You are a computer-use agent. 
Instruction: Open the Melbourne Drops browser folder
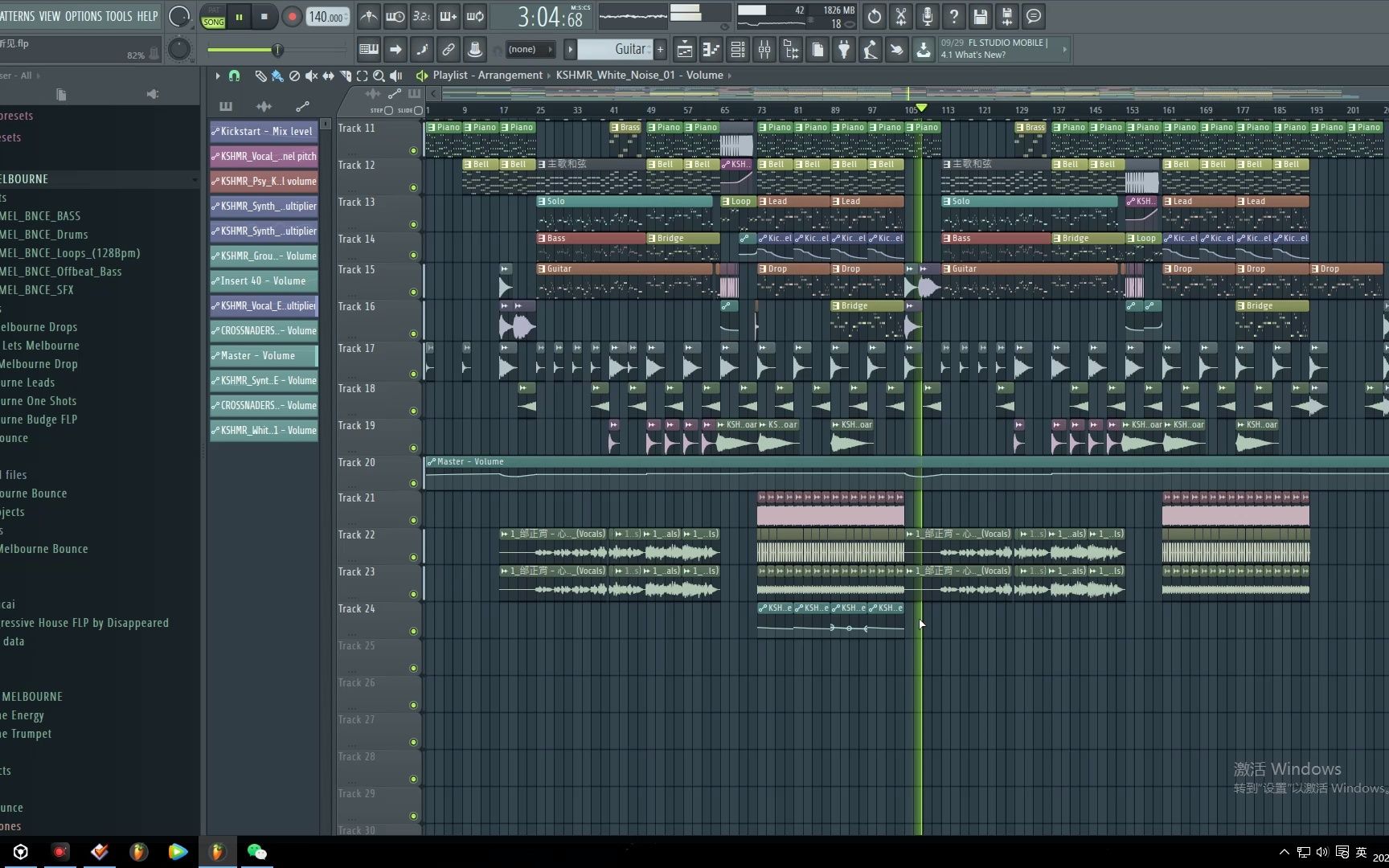pyautogui.click(x=39, y=327)
